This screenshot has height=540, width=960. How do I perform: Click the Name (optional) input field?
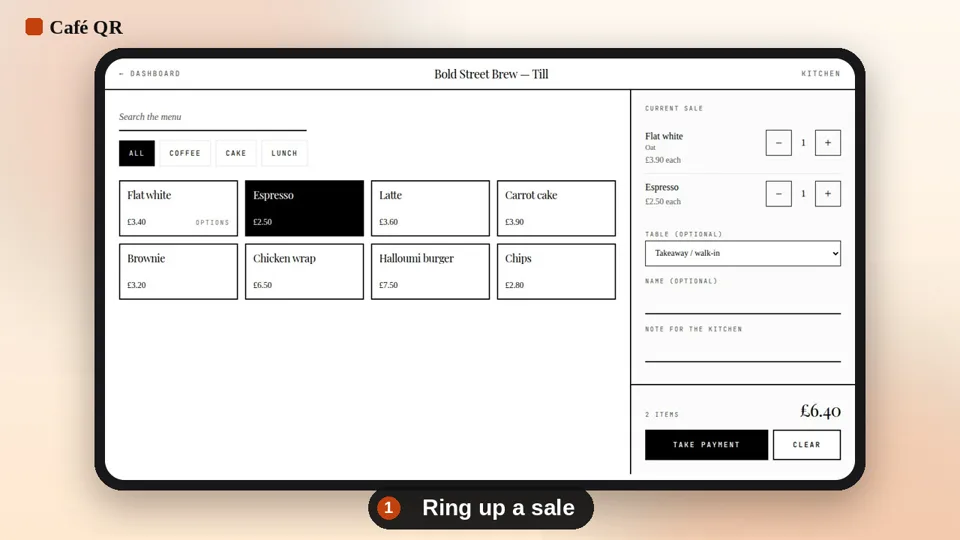[x=742, y=302]
